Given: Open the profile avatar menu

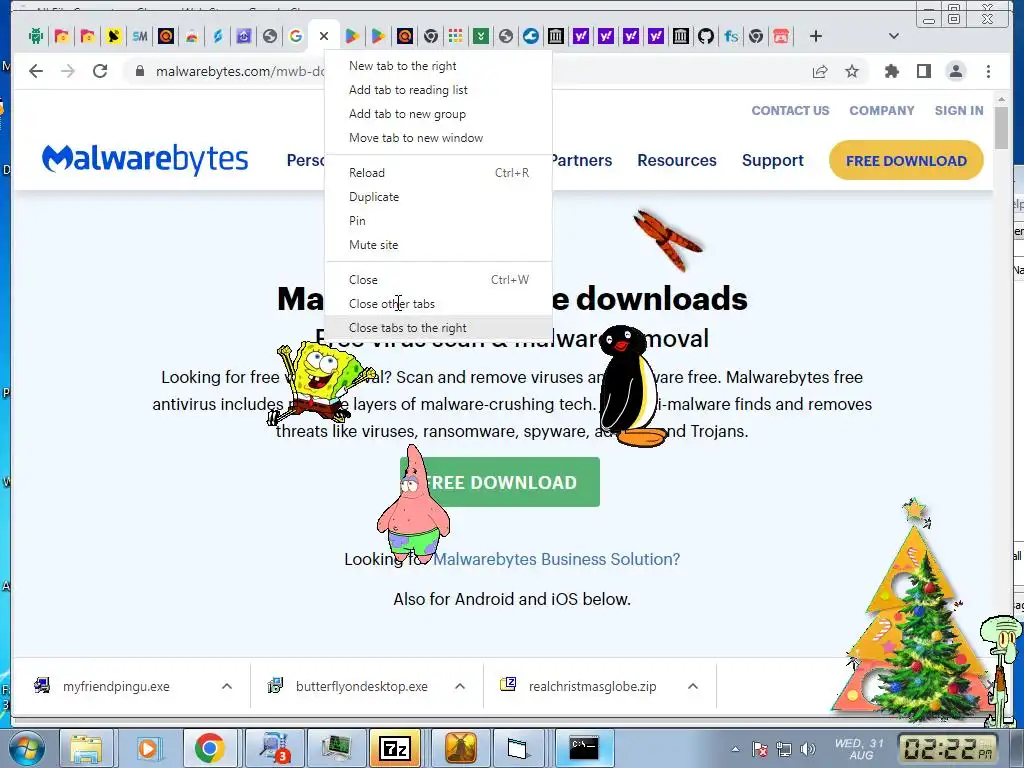Looking at the screenshot, I should click(x=955, y=71).
